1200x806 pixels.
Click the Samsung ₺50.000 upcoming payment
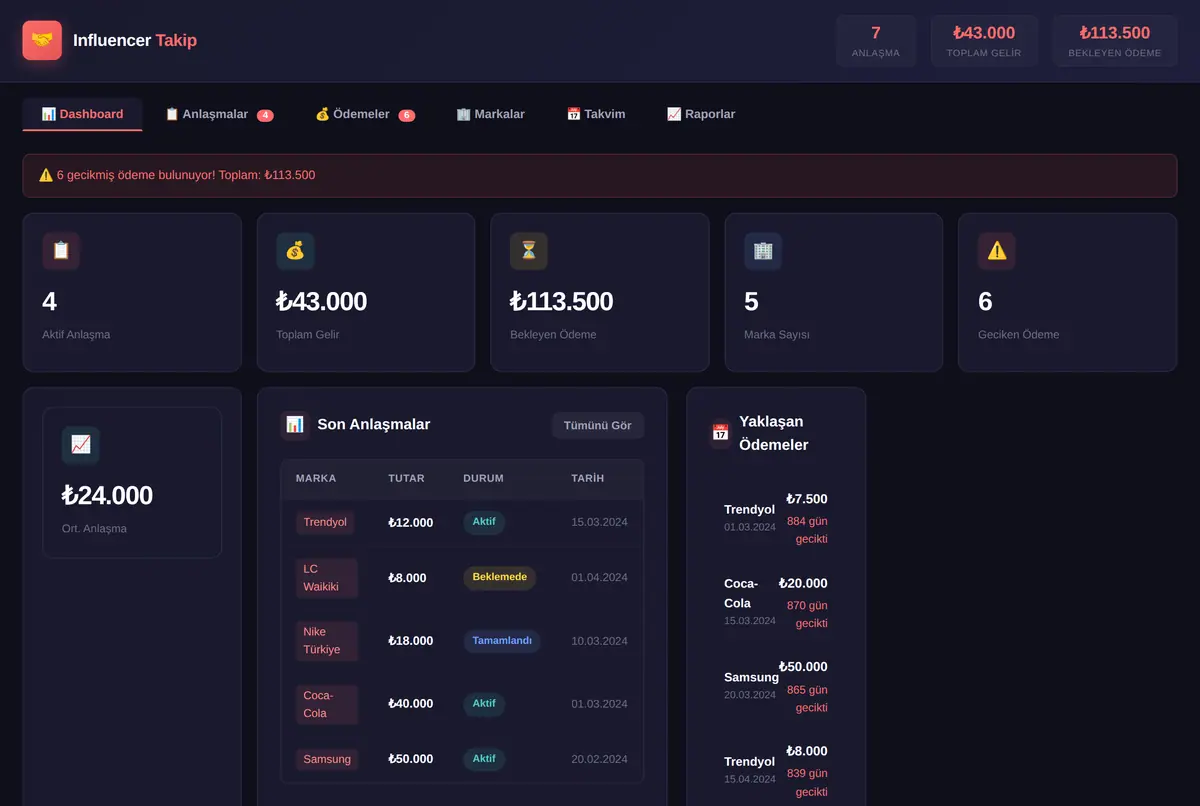(776, 686)
